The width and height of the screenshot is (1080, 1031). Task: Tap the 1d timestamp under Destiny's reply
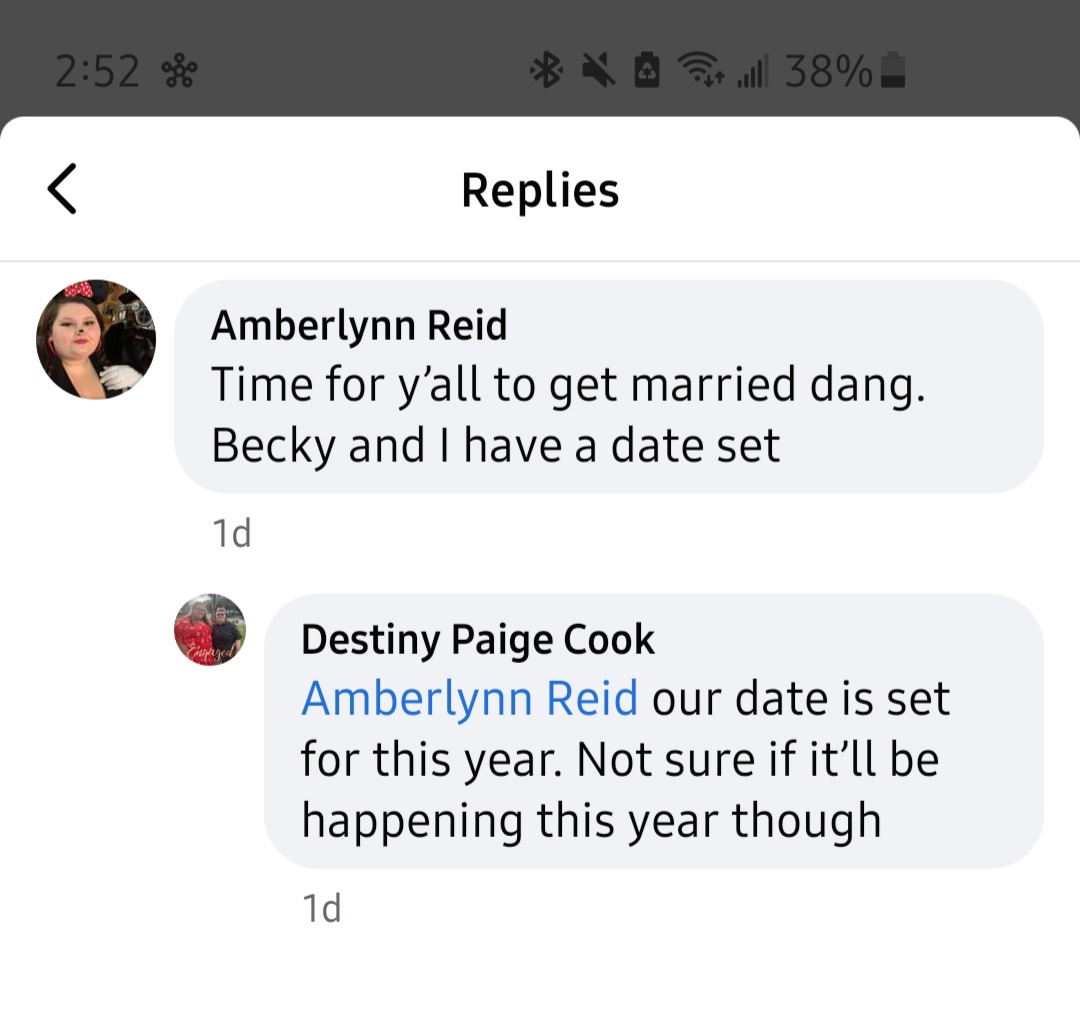(322, 908)
